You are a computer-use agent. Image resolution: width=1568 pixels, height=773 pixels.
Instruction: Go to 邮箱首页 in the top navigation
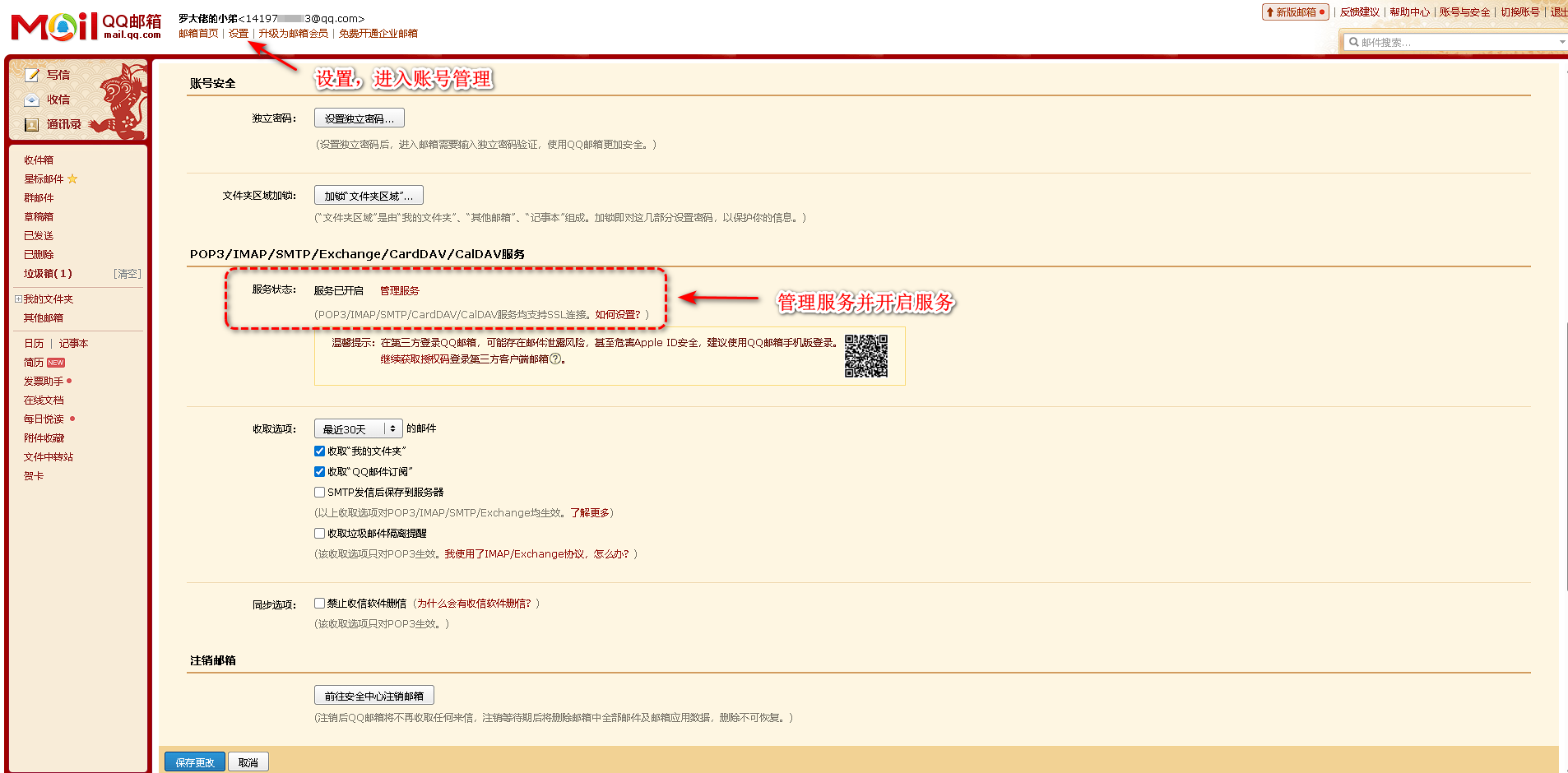(198, 34)
